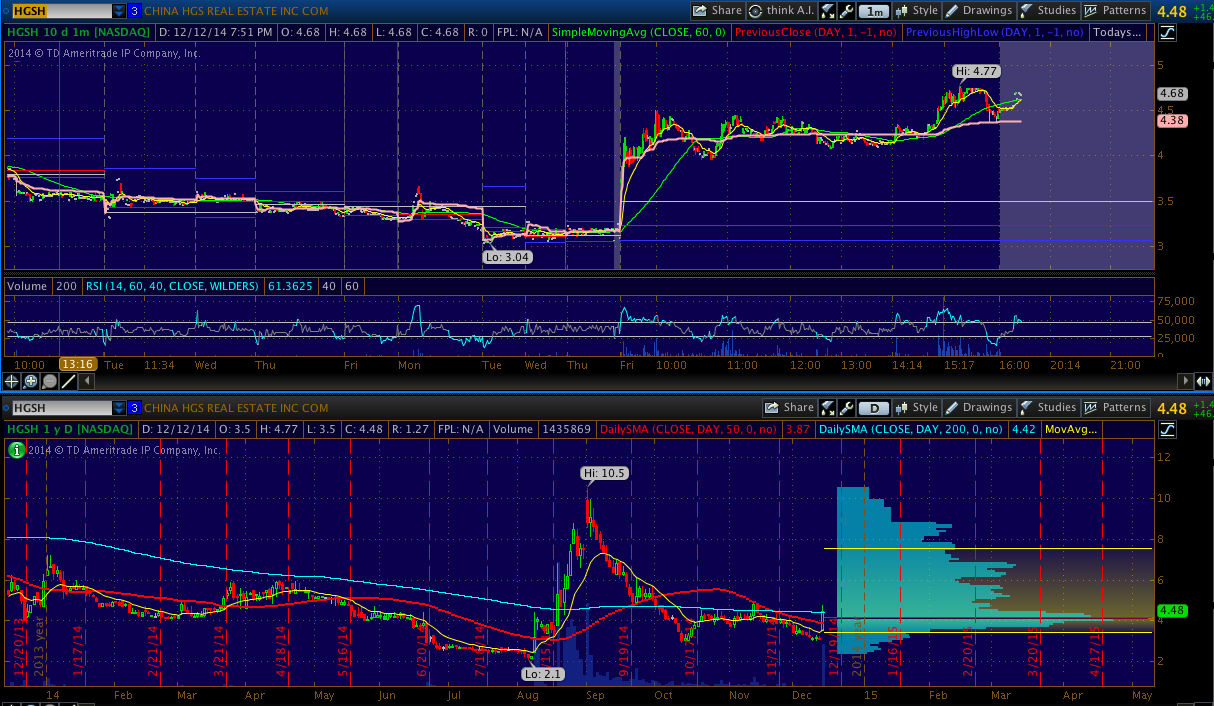
Task: Click the upper chart quick study beaker icon
Action: pos(828,11)
